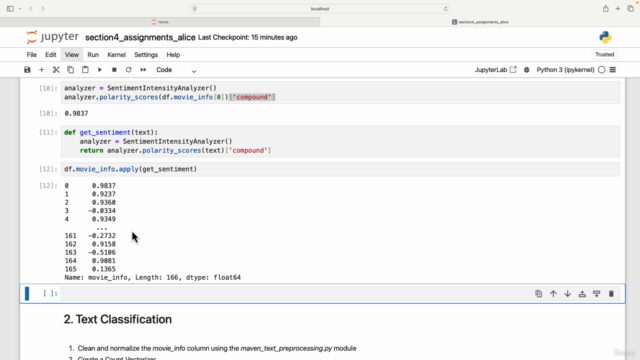Open the Edit menu
This screenshot has height=360, width=640.
pos(51,55)
